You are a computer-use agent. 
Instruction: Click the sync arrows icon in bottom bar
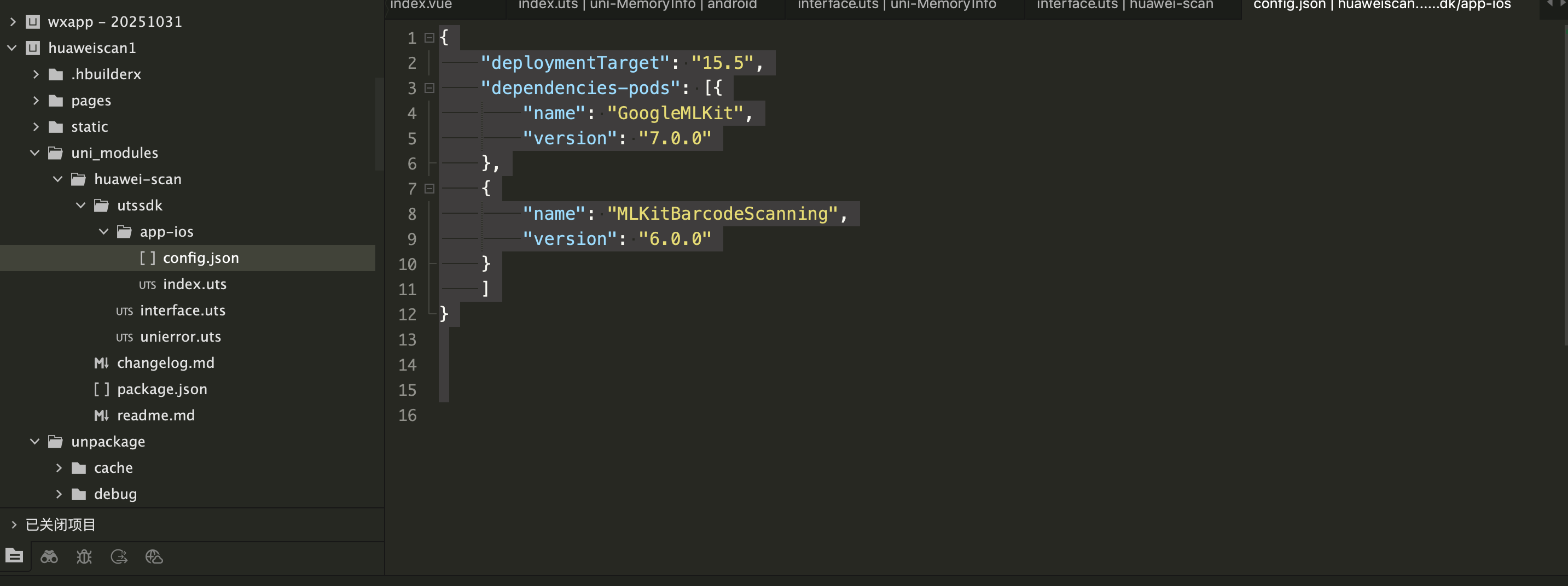[x=119, y=556]
